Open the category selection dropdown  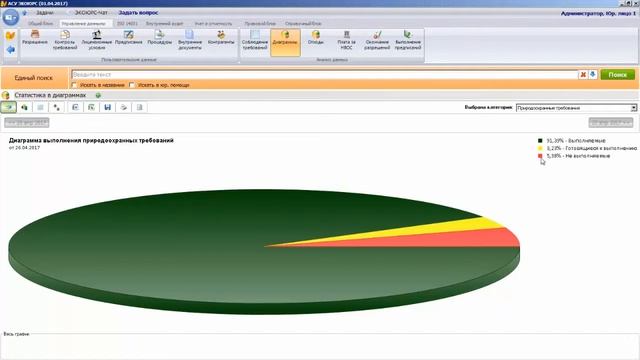click(x=633, y=108)
